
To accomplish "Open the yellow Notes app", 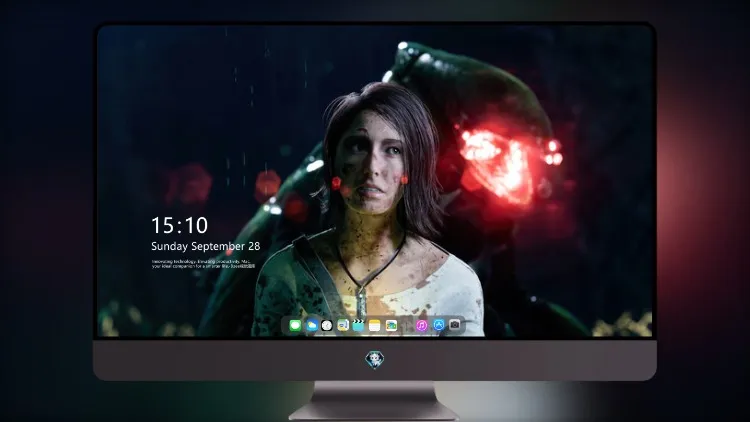I will tap(375, 325).
